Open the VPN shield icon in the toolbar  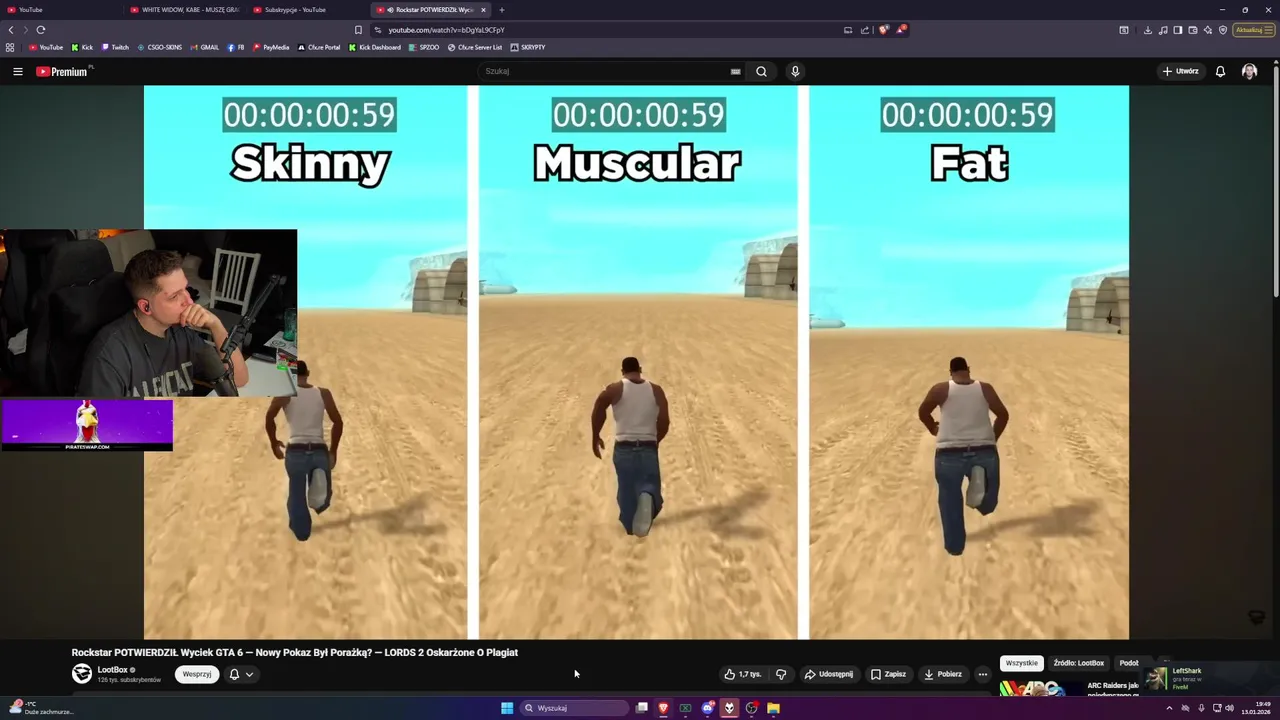click(1222, 30)
